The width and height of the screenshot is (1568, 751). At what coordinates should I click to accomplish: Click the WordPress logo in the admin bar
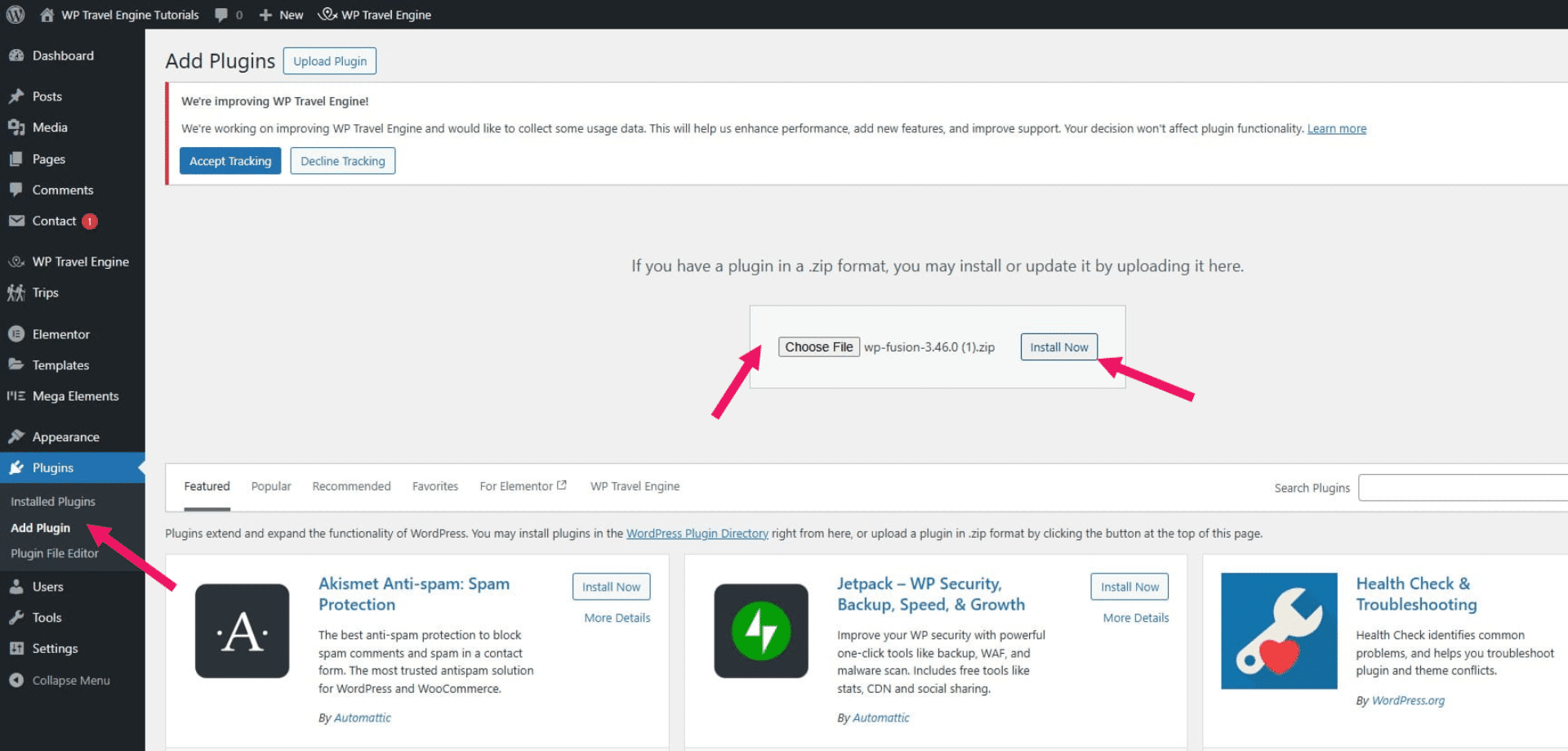(x=15, y=14)
